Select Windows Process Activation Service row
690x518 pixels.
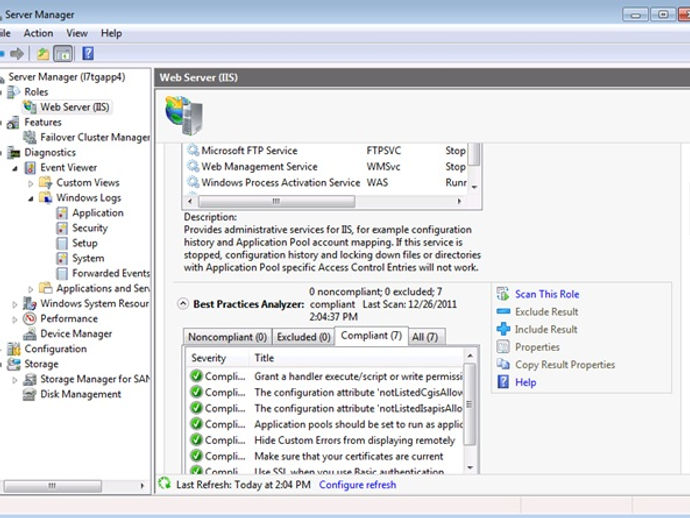tap(327, 182)
